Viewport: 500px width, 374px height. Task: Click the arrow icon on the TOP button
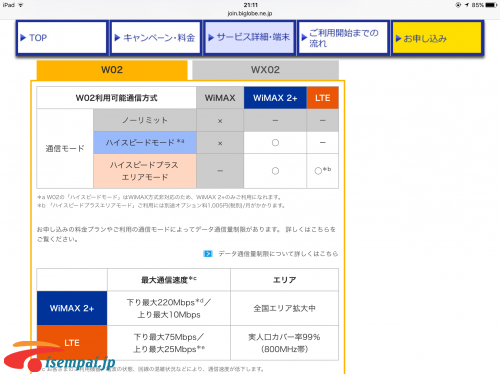coord(23,38)
